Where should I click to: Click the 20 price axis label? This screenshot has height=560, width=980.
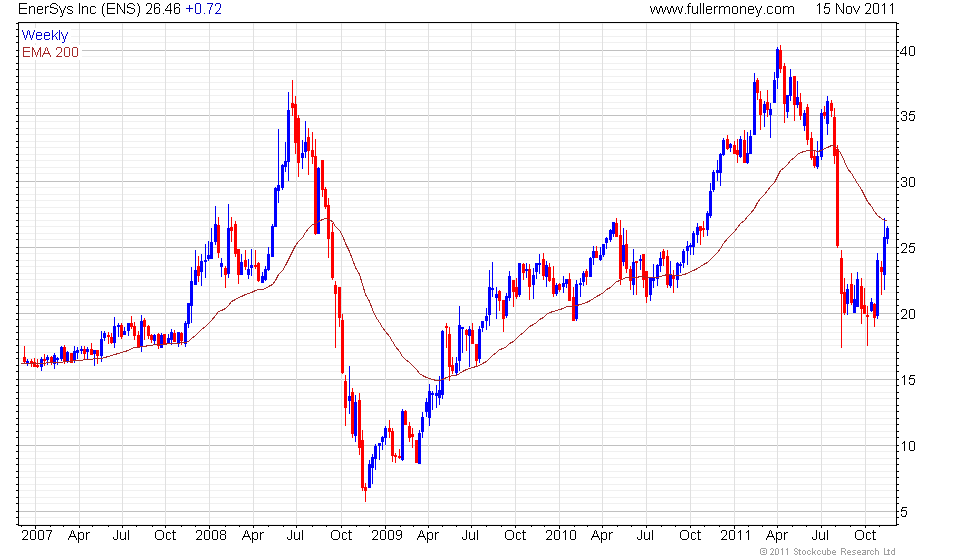pos(908,314)
